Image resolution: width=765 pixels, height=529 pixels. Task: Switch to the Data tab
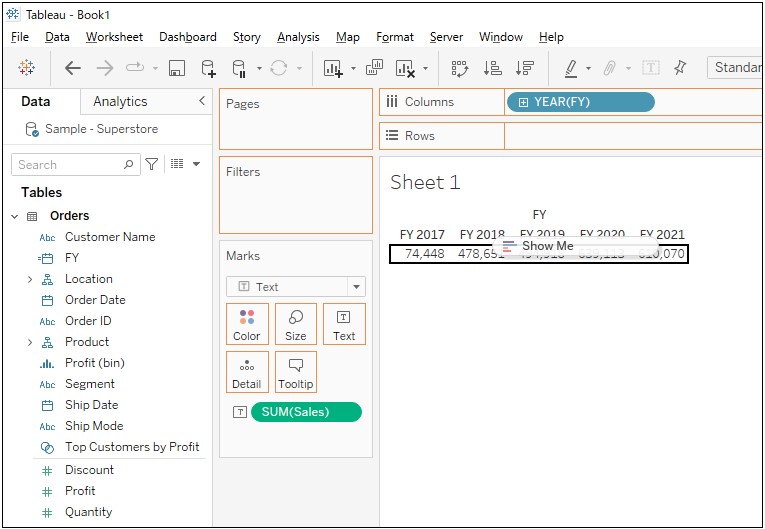pyautogui.click(x=36, y=102)
